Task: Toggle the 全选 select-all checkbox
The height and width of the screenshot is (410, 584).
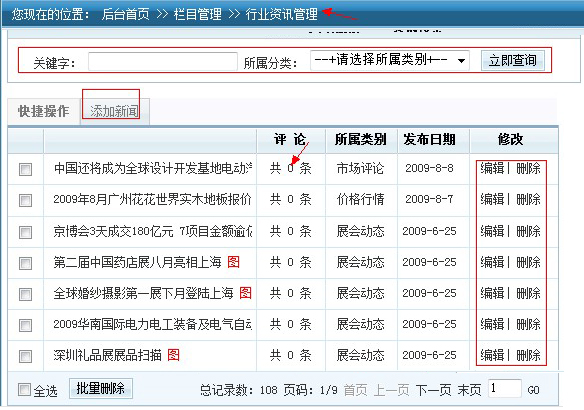Action: click(x=24, y=390)
